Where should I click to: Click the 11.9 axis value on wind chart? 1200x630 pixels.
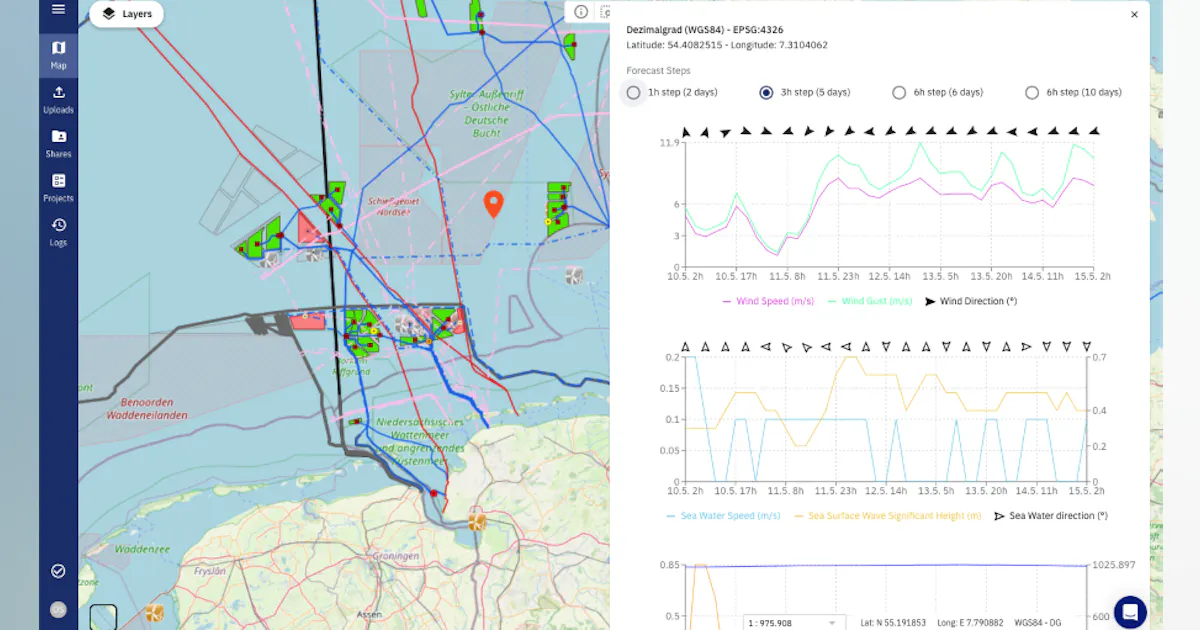[x=670, y=143]
